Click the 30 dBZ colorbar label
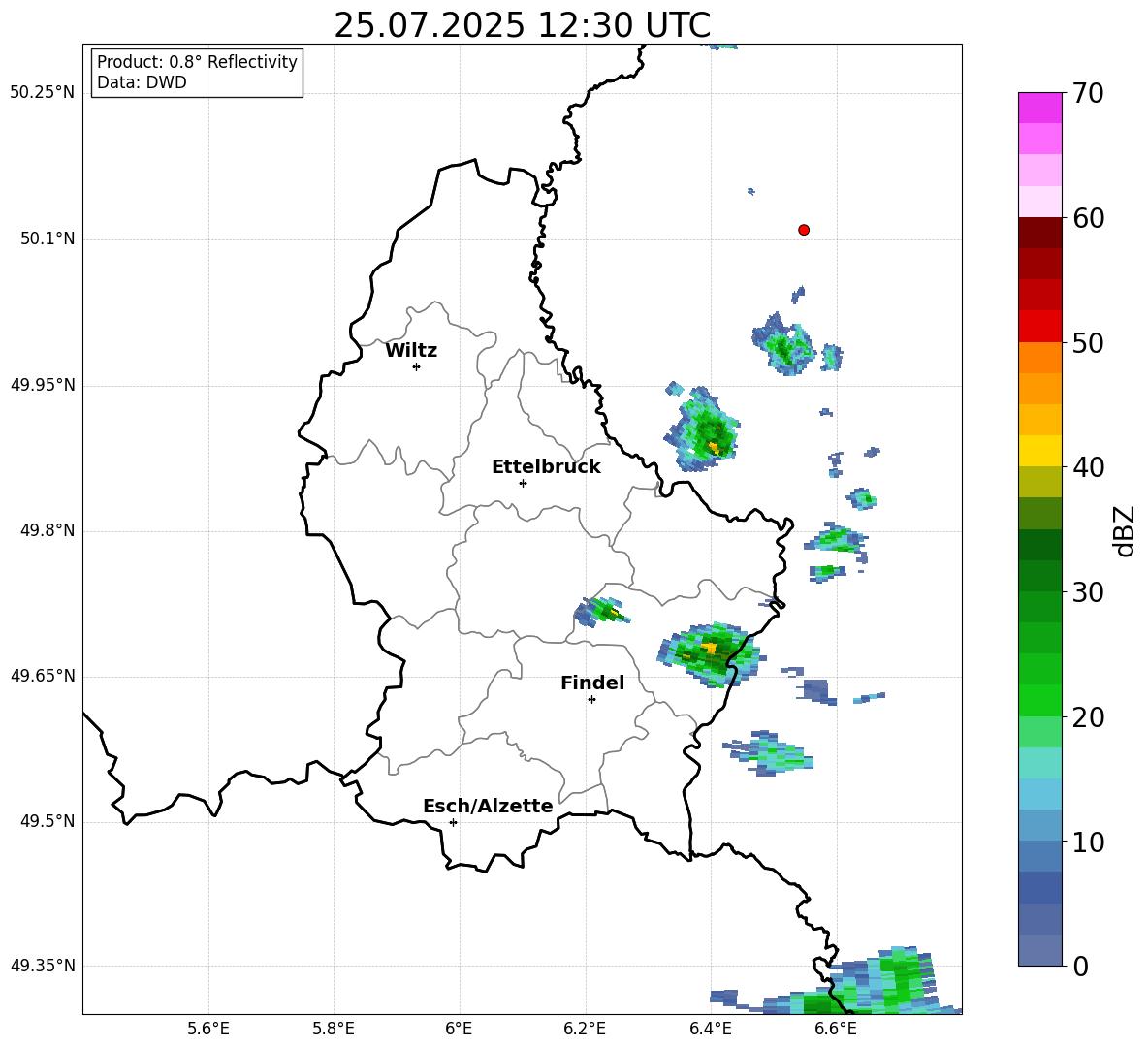Viewport: 1148px width, 1048px height. tap(1088, 592)
